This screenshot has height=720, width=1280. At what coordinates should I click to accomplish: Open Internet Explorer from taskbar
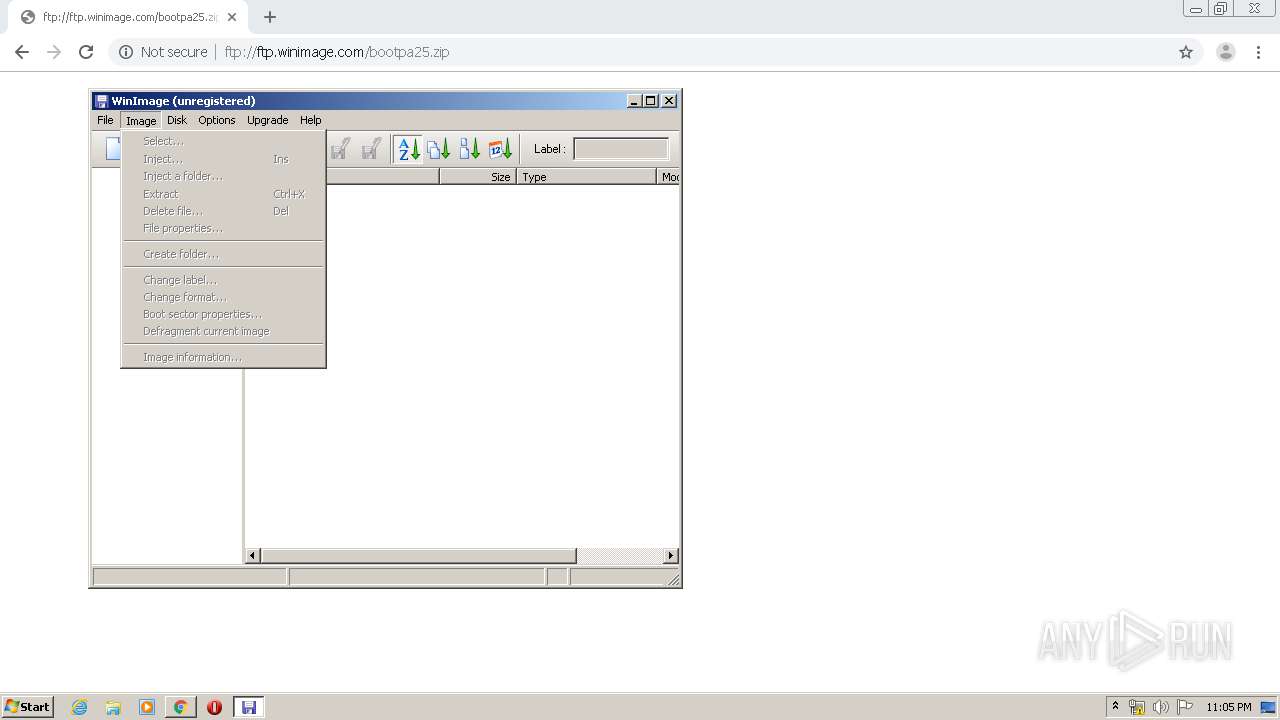click(x=80, y=707)
